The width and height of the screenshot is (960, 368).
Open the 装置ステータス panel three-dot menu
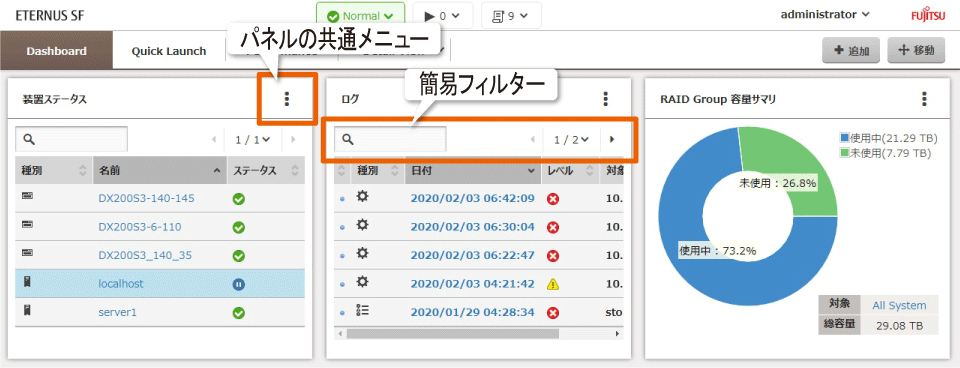287,99
